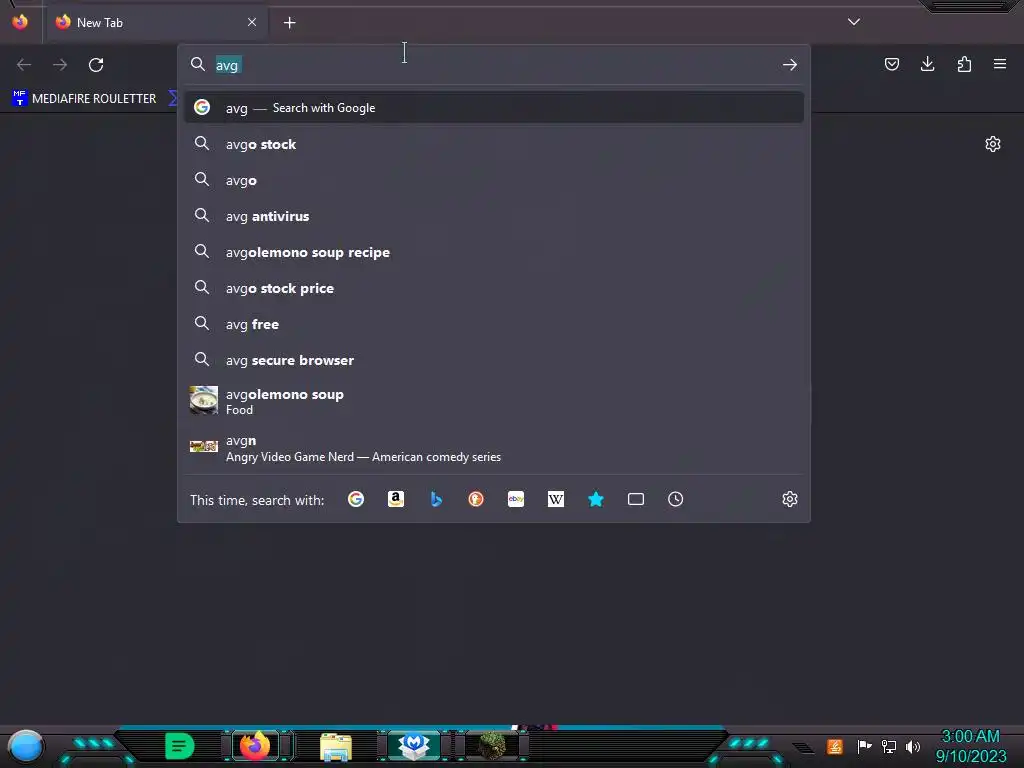
Task: Open MEDIAFIRE ROULETTER bookmark
Action: pos(84,99)
